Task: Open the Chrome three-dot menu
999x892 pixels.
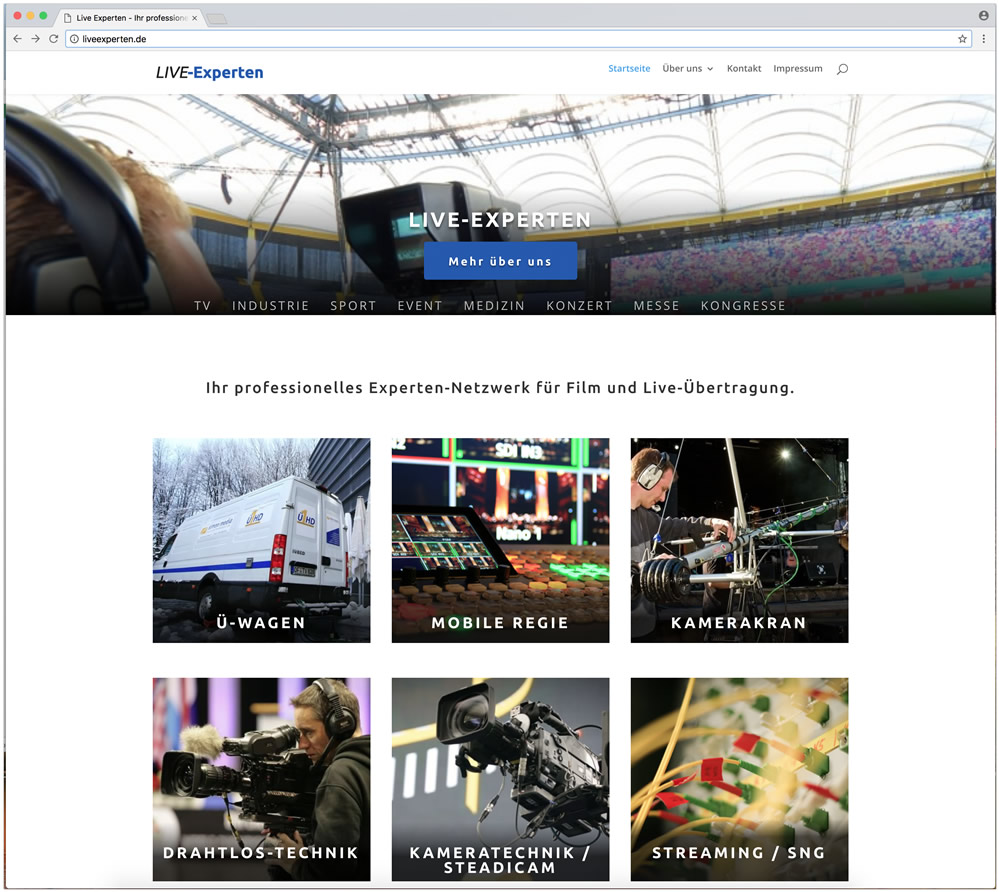Action: click(x=984, y=39)
